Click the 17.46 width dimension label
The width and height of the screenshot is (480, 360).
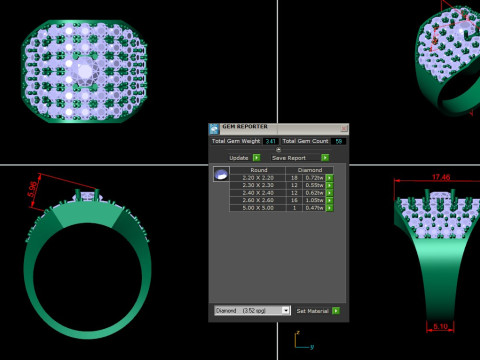pyautogui.click(x=441, y=177)
